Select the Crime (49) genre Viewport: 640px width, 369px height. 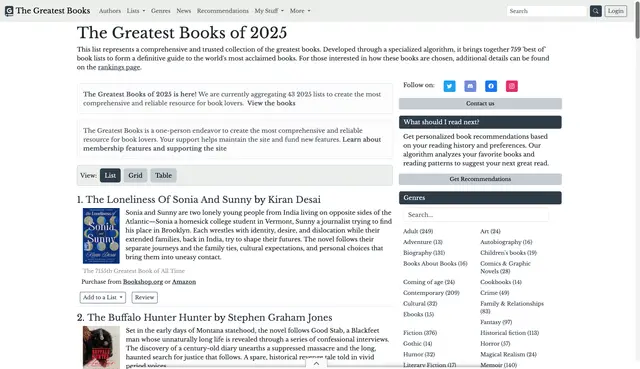click(x=495, y=293)
